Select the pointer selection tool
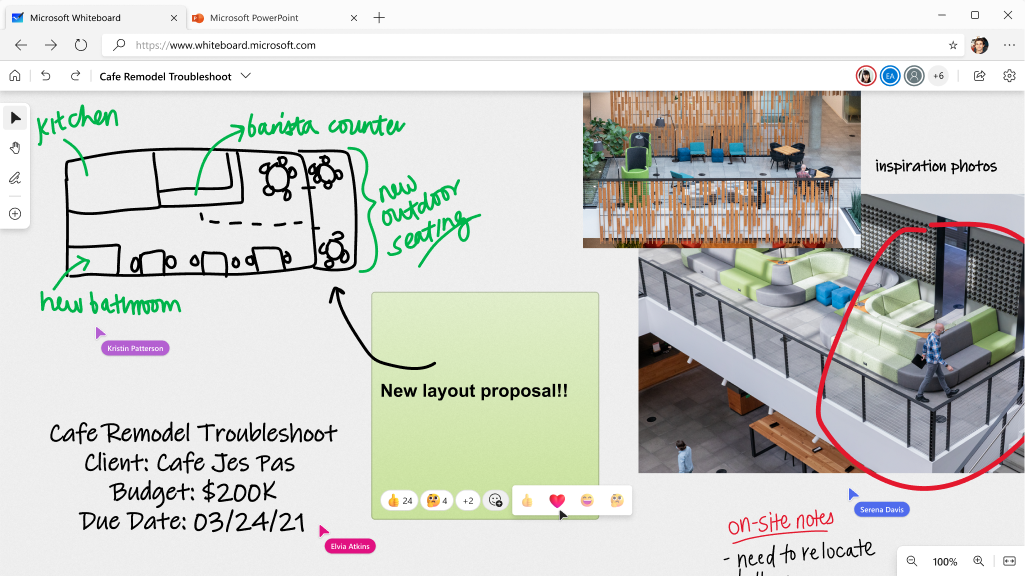 click(15, 118)
